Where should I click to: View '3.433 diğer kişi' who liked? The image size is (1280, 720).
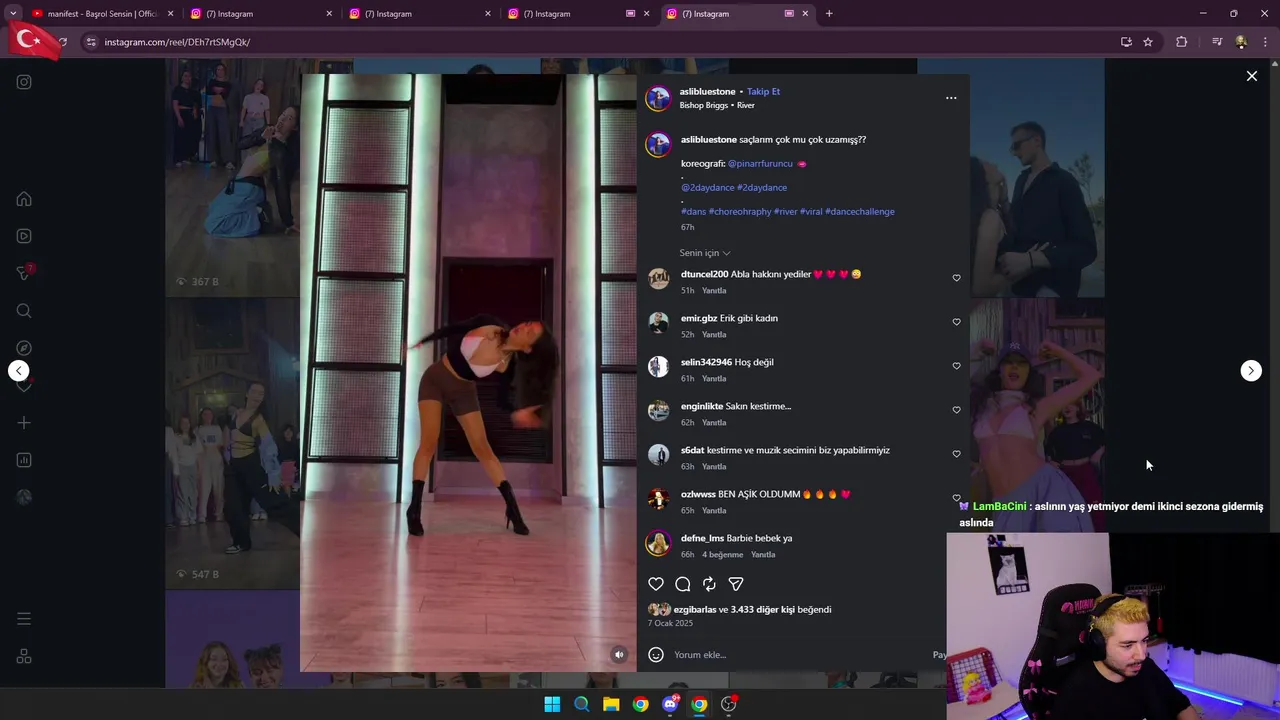[x=762, y=610]
